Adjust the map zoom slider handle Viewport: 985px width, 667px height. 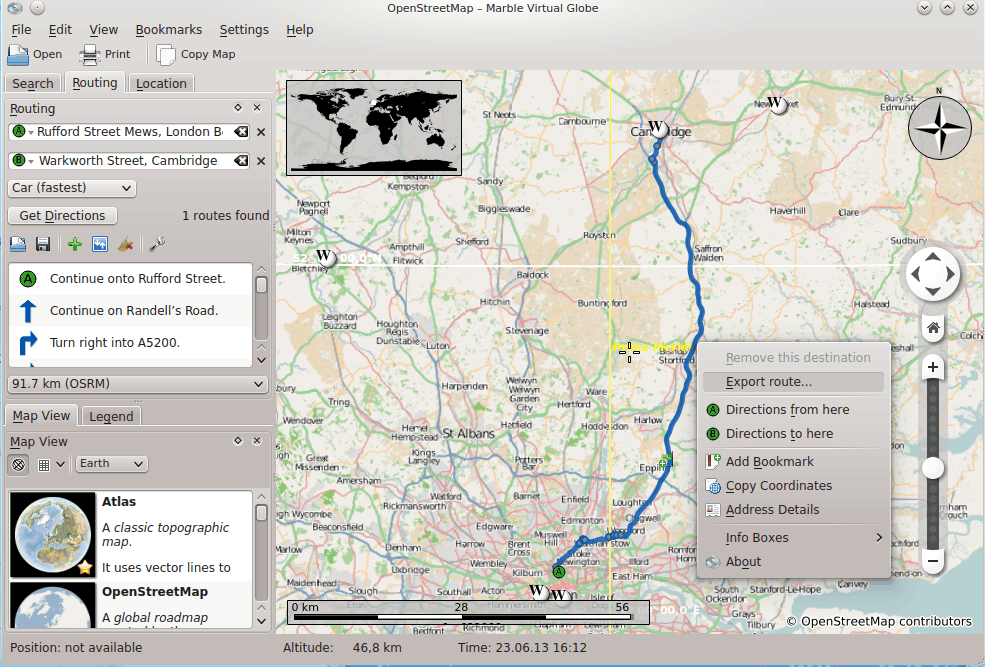pyautogui.click(x=933, y=468)
